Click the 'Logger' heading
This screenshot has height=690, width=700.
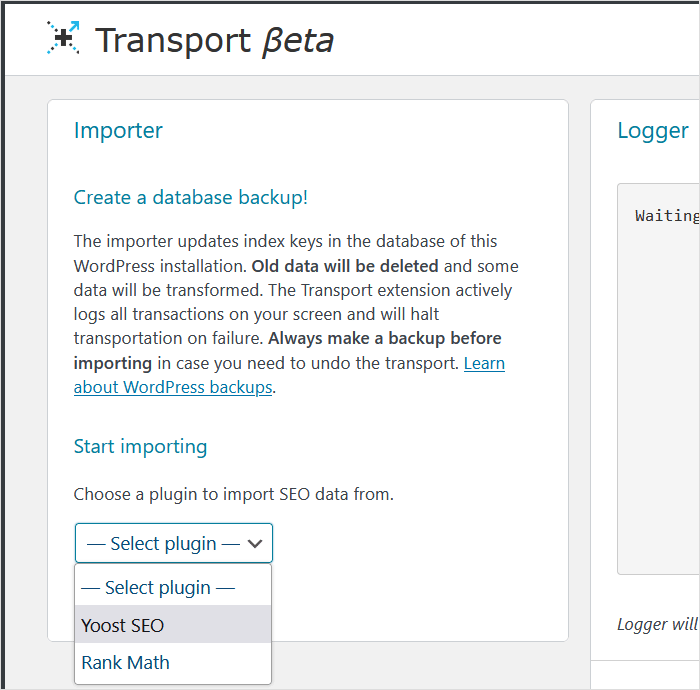coord(653,131)
